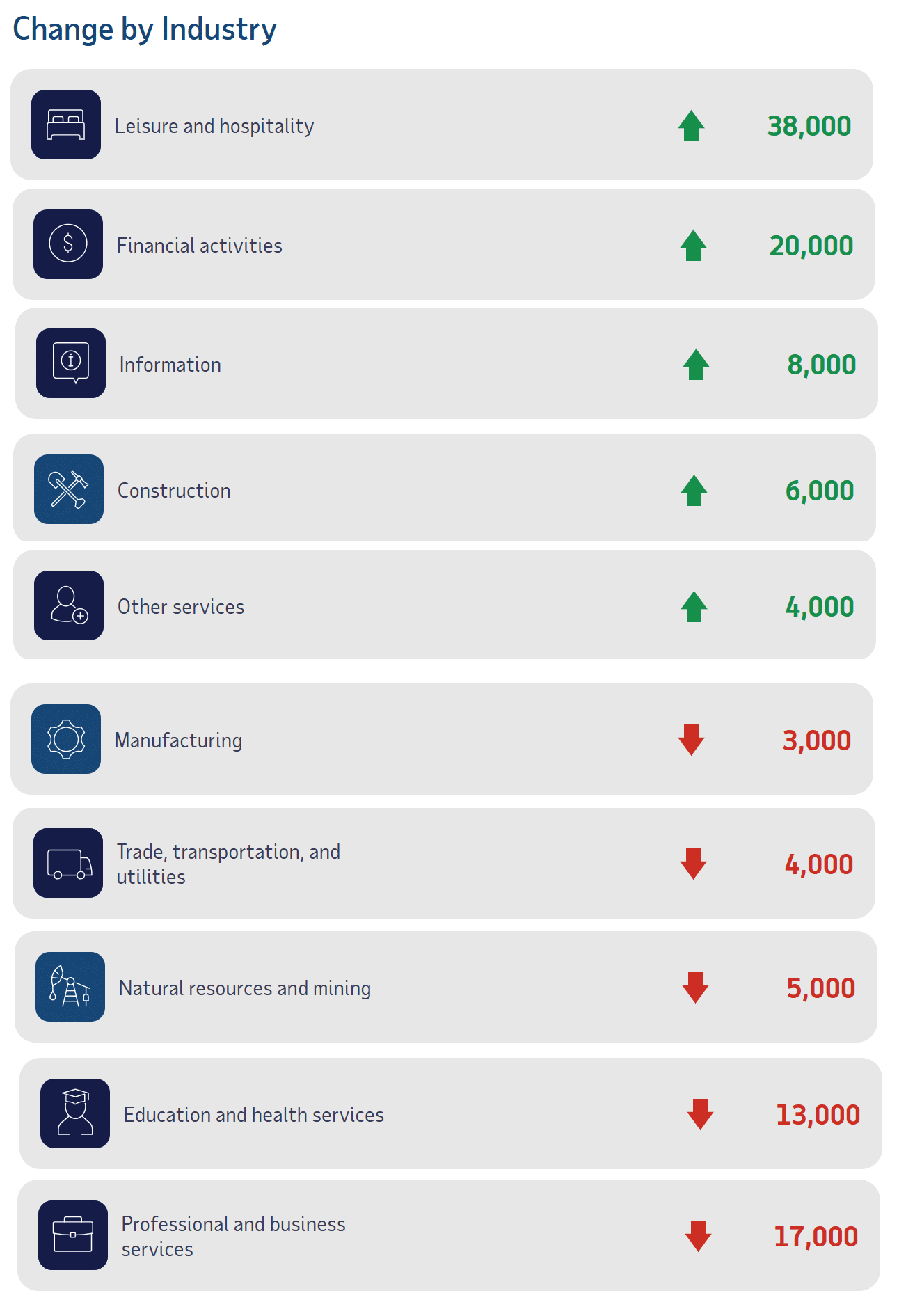The image size is (899, 1316).
Task: Click the green up arrow for Leisure and hospitality
Action: (692, 126)
